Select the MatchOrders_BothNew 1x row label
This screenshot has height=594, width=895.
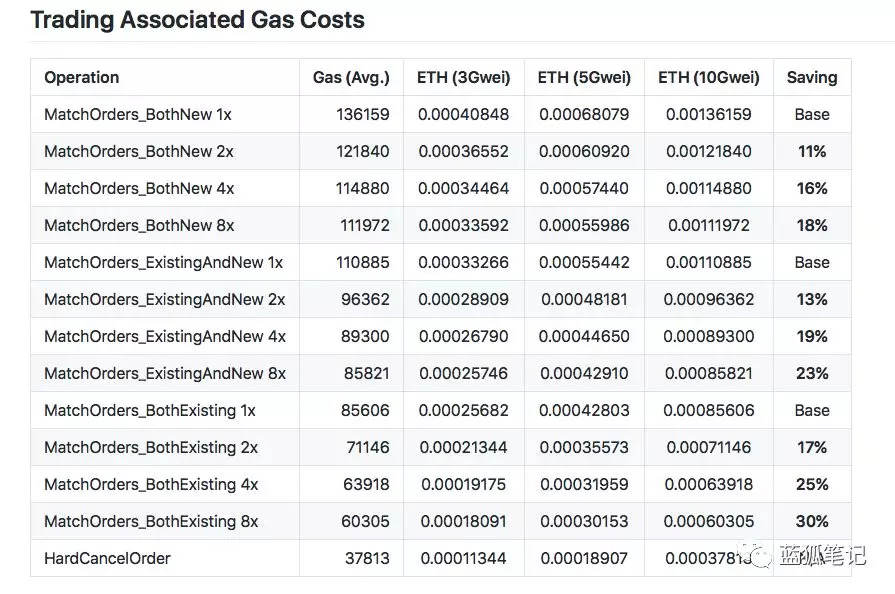tap(137, 114)
